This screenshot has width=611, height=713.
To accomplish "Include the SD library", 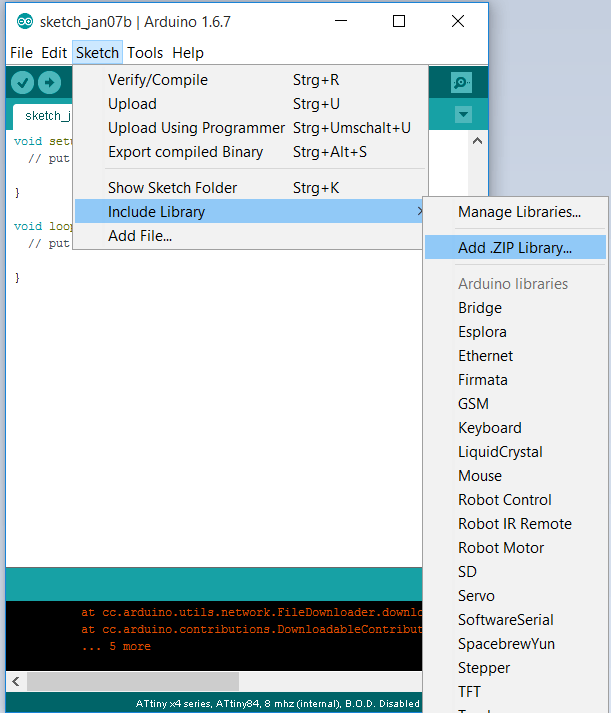I will pyautogui.click(x=515, y=572).
